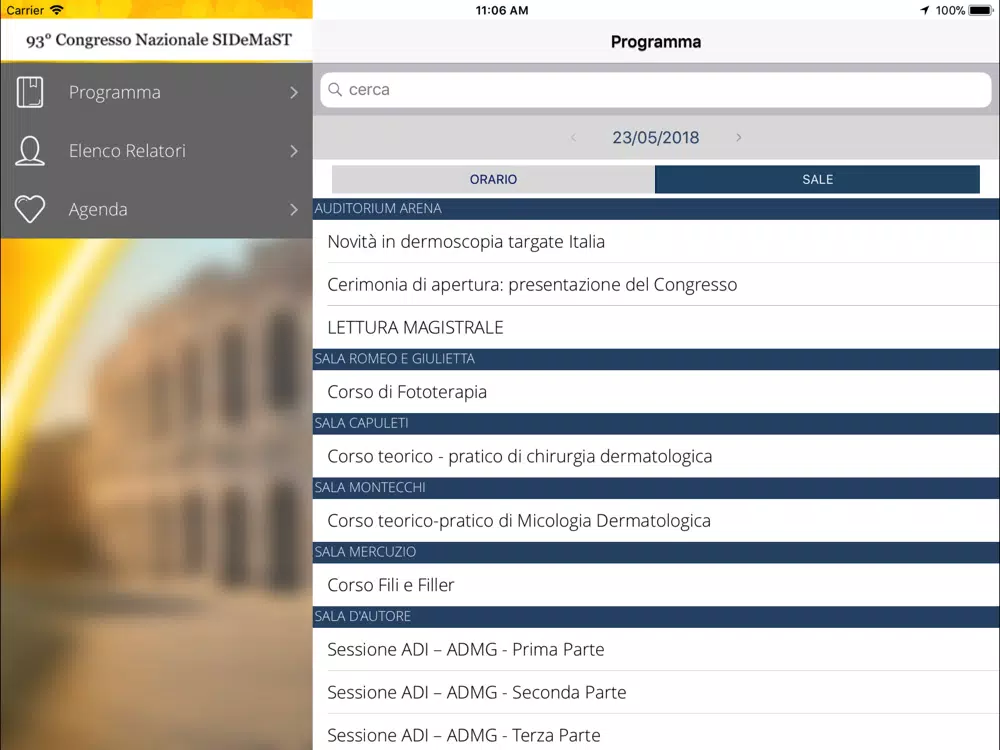Tap the Elenco Relatori person icon

pos(30,151)
